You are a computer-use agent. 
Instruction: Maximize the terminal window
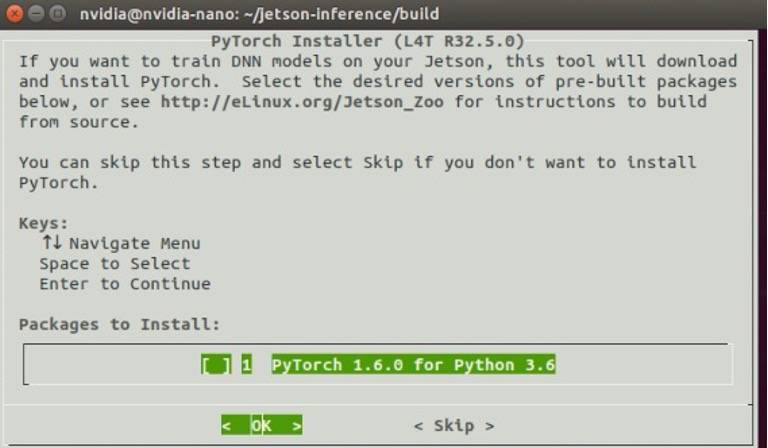point(58,13)
